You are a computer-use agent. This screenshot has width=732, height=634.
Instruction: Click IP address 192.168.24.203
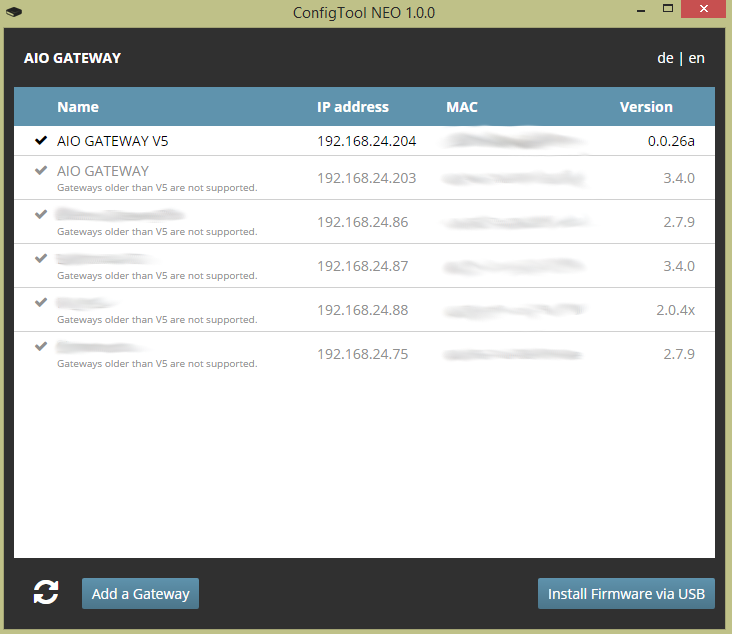click(366, 178)
